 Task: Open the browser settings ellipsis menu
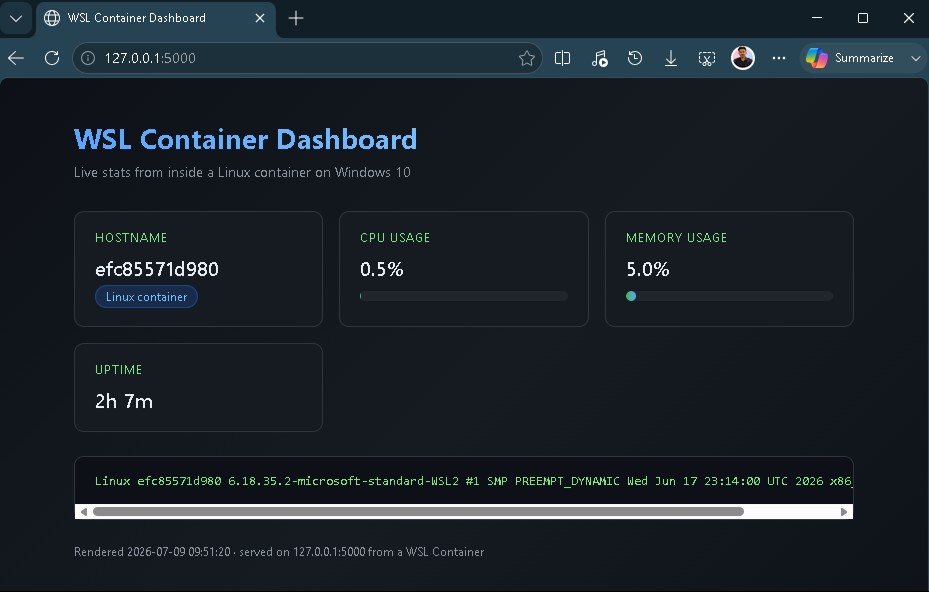[x=779, y=58]
